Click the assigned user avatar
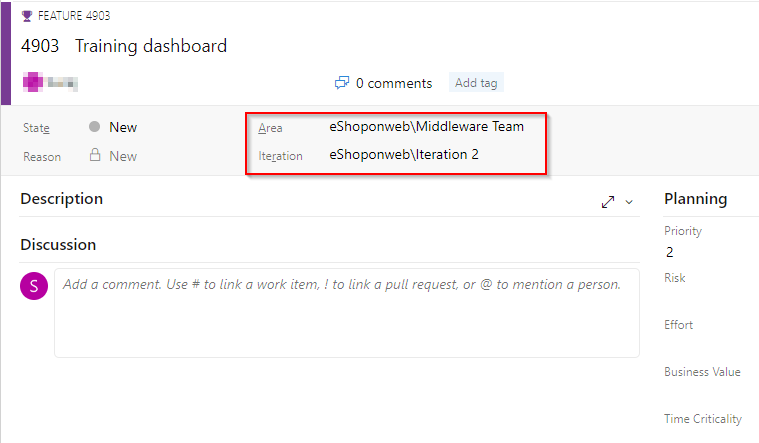Screen dimensions: 759x443 [x=33, y=82]
